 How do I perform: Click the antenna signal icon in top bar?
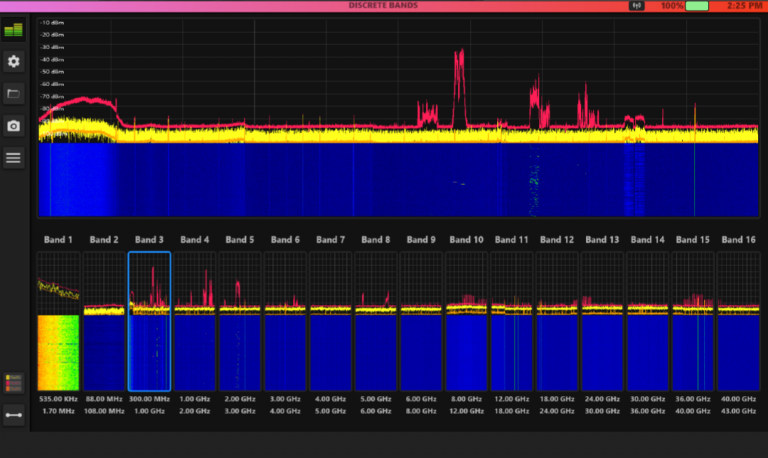tap(636, 6)
